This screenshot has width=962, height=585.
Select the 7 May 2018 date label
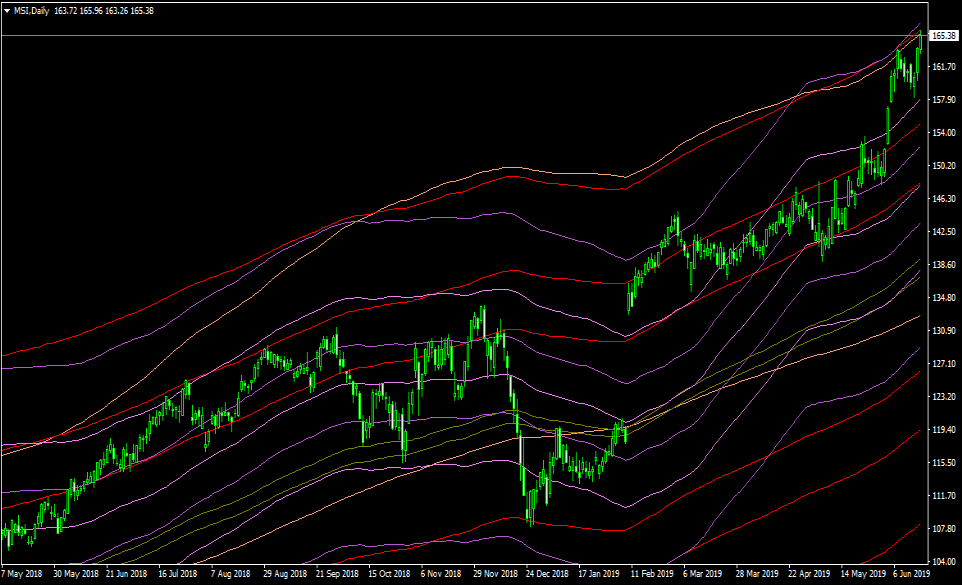point(22,575)
